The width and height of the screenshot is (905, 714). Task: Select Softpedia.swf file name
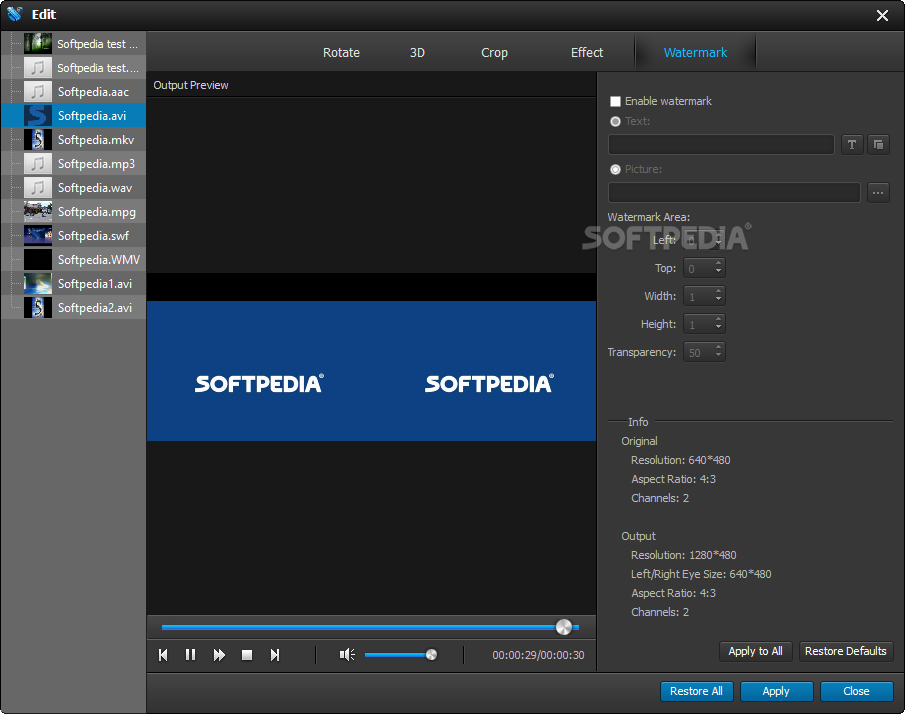(x=93, y=235)
